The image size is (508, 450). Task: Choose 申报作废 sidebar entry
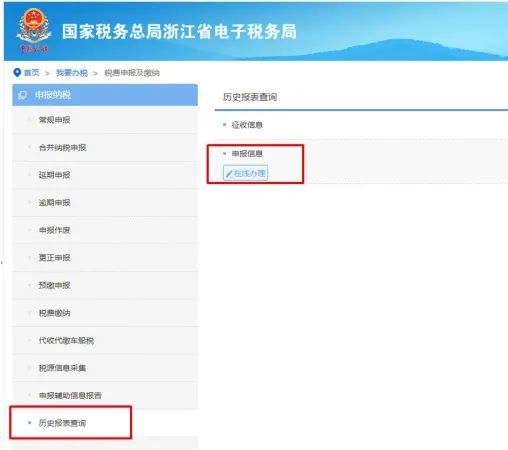pyautogui.click(x=105, y=230)
